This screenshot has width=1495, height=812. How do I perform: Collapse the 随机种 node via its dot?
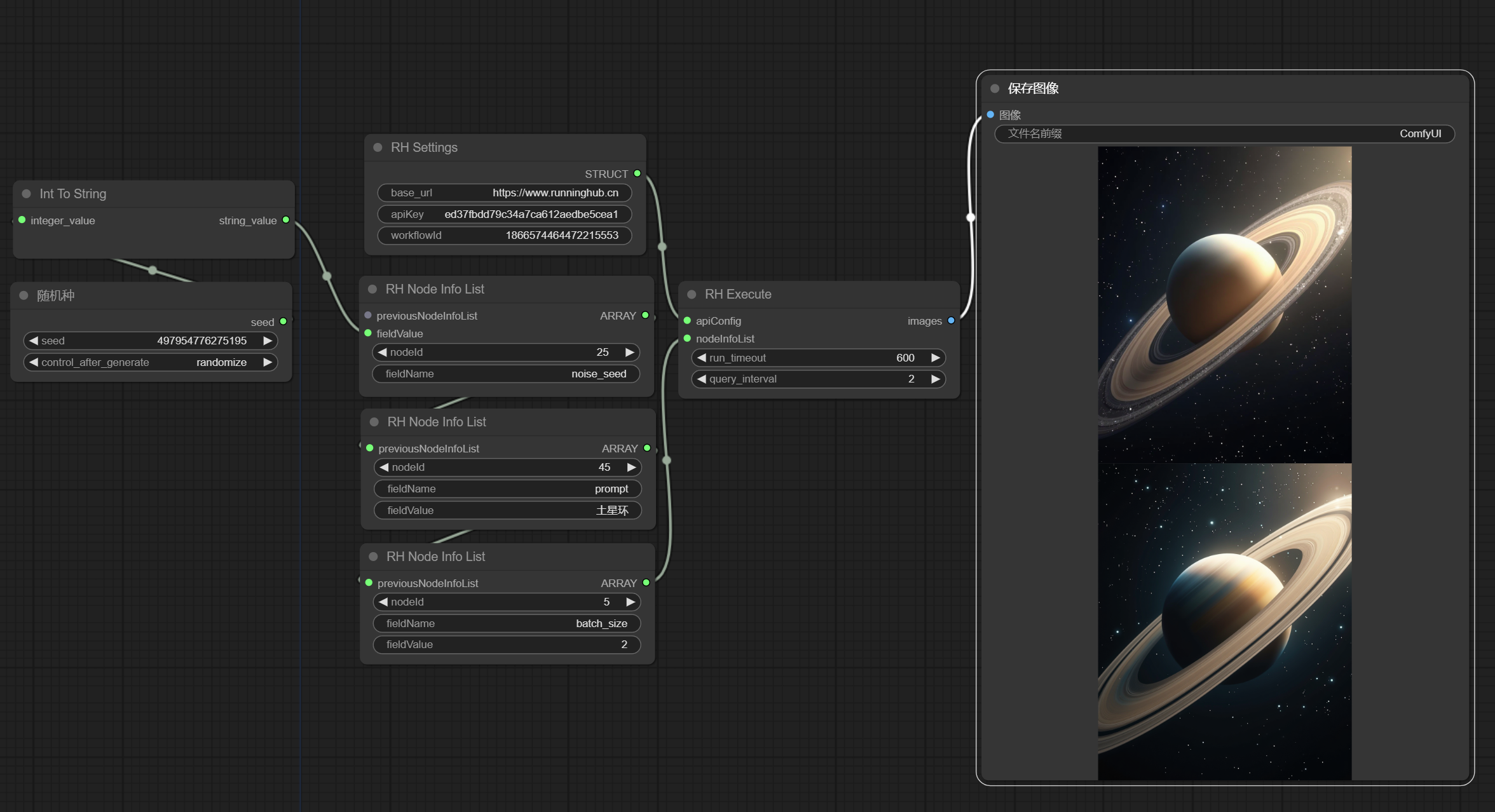(24, 295)
